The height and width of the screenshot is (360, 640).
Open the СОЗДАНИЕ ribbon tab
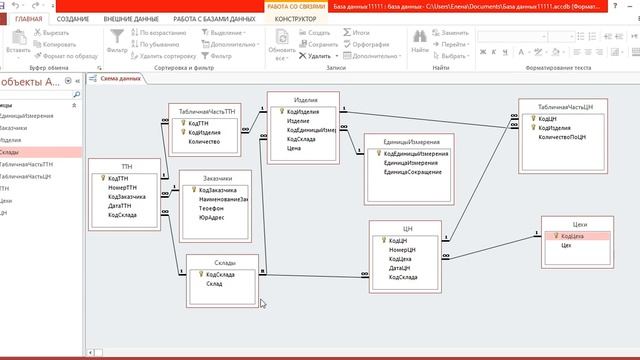pos(73,19)
